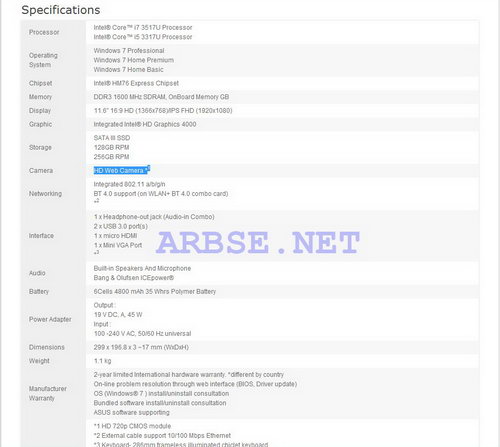Click the Intel HM76 Express Chipset text

point(136,83)
